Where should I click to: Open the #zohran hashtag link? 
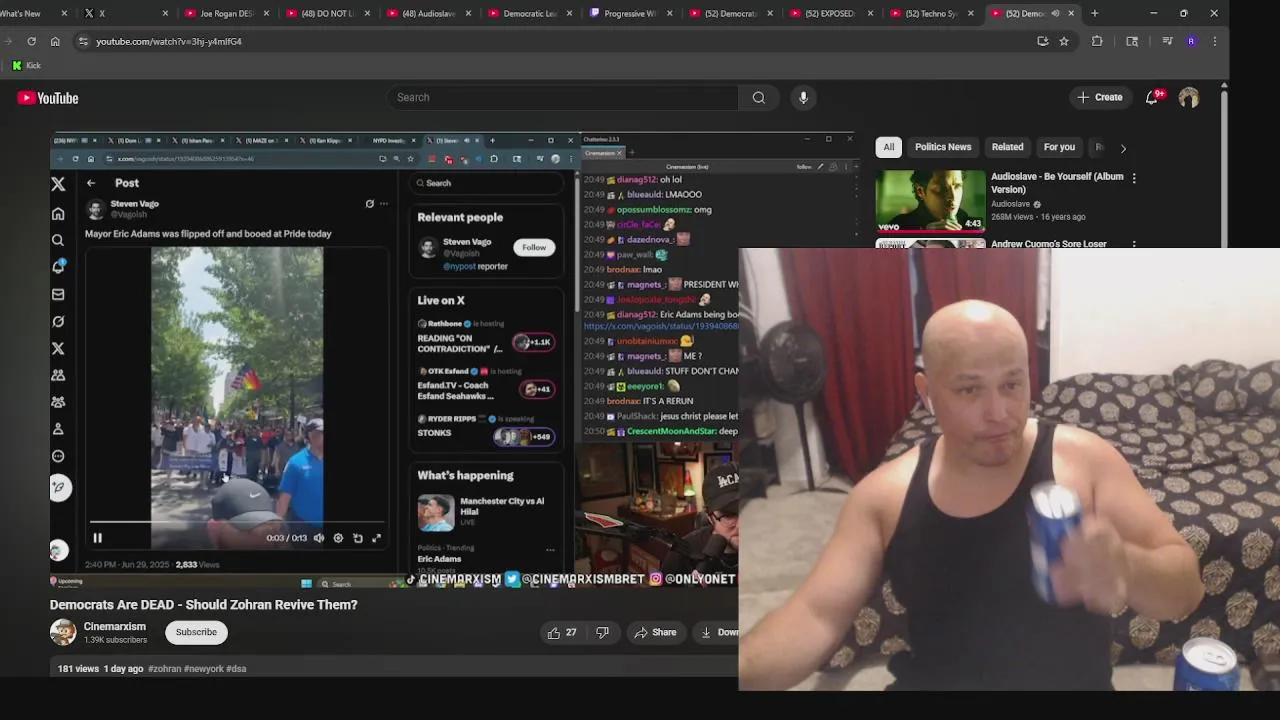click(x=165, y=669)
